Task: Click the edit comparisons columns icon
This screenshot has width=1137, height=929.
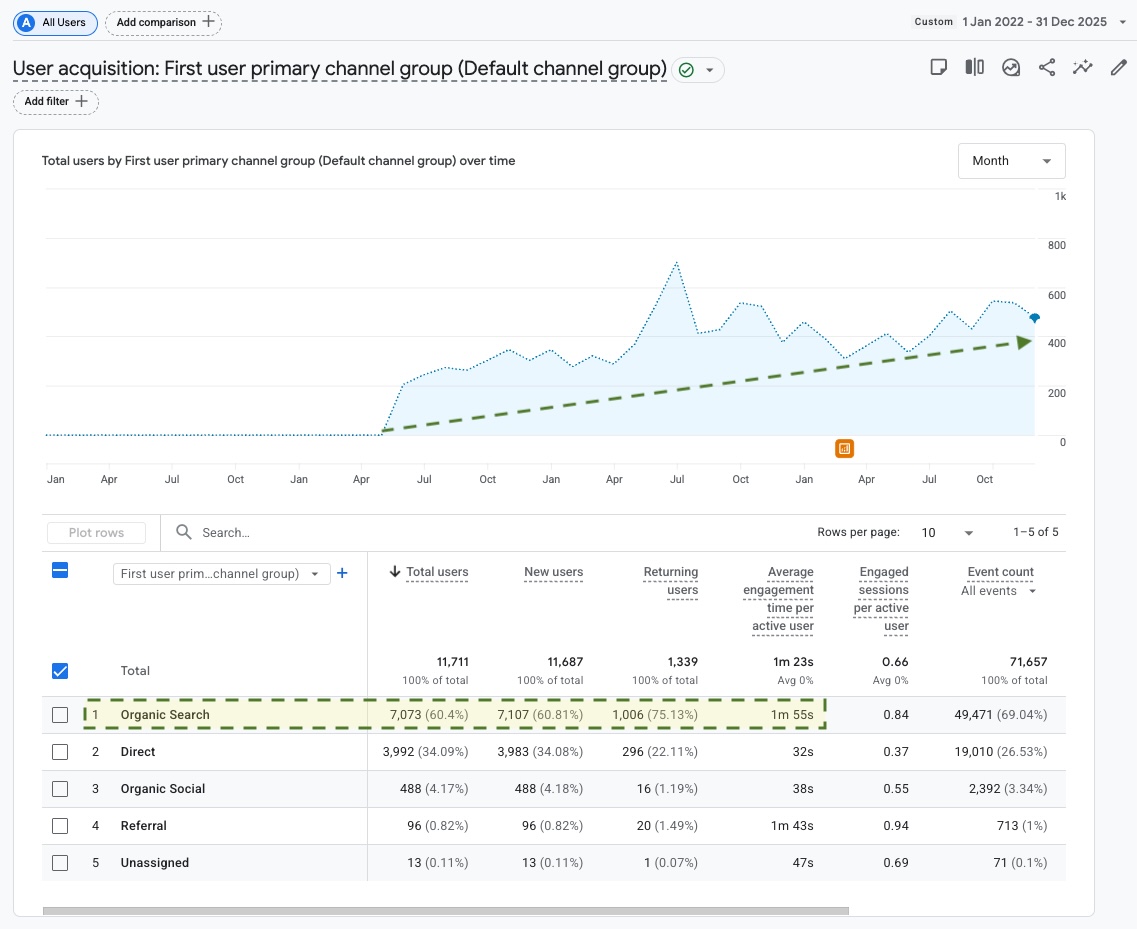Action: click(x=975, y=67)
